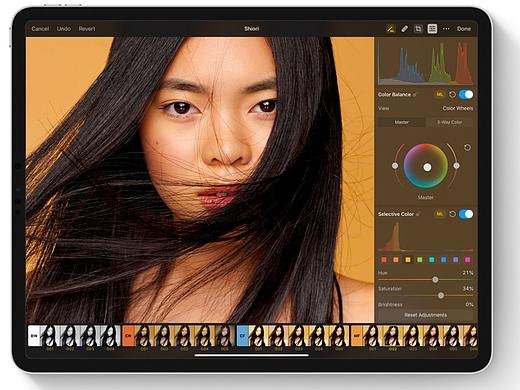
Task: Select the pink selective color swatch
Action: (468, 260)
